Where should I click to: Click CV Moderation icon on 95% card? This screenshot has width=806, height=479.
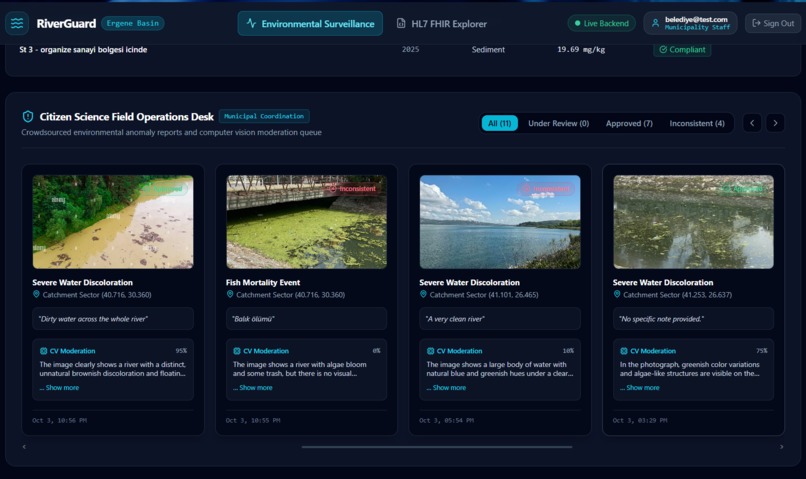coord(43,351)
